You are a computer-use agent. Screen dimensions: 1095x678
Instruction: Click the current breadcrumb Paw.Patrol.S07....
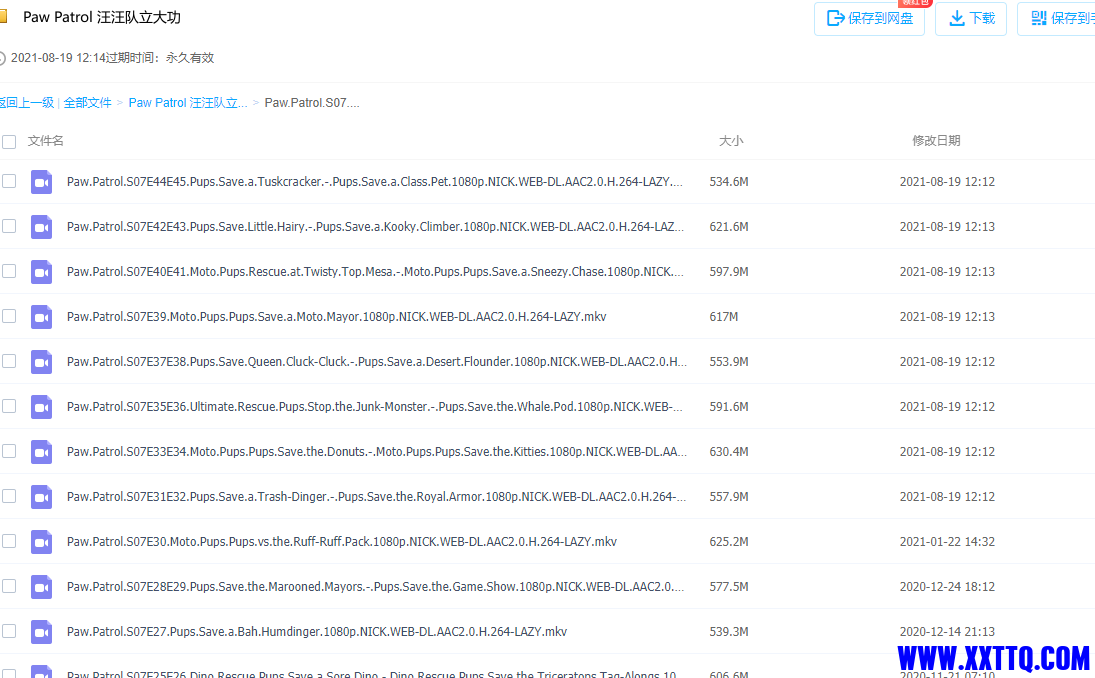312,103
